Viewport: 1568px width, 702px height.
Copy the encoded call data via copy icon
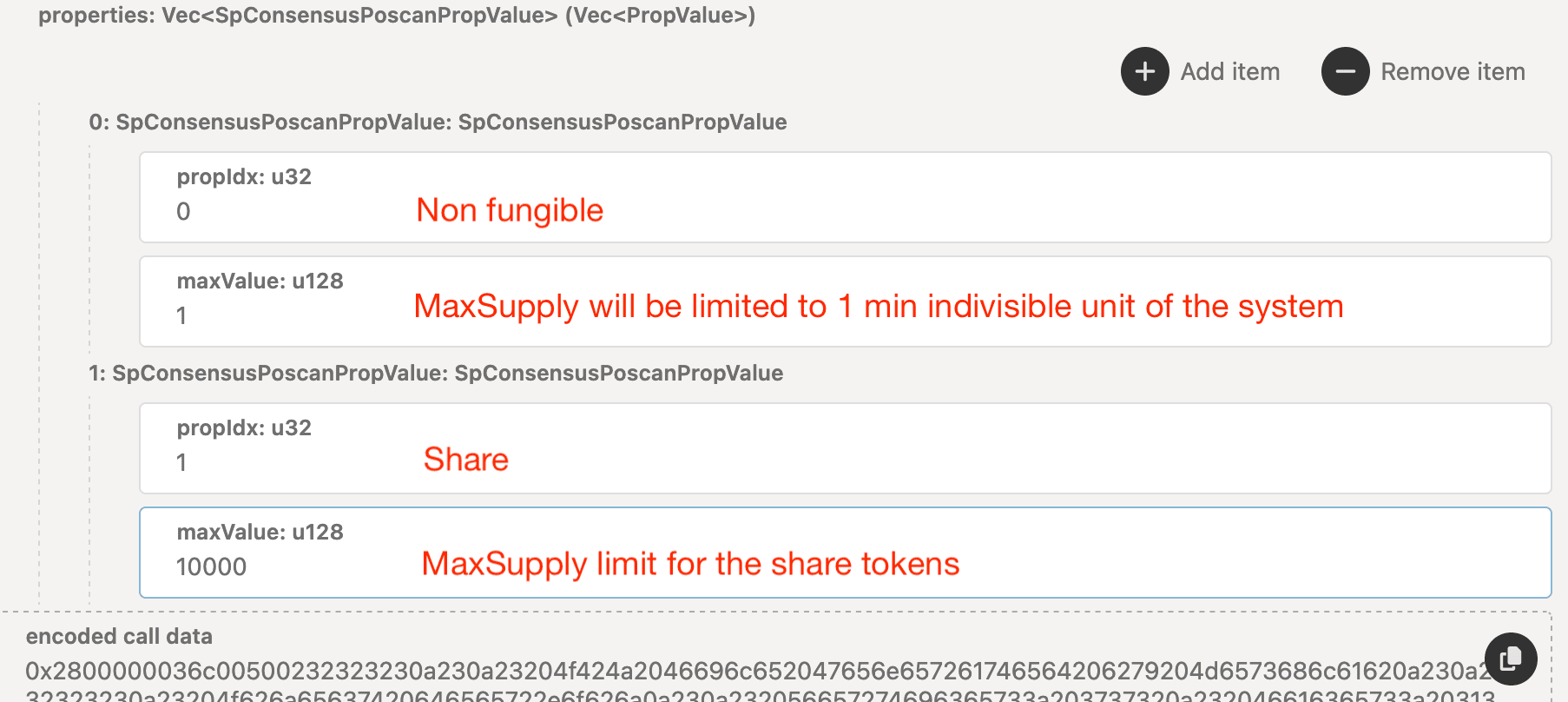[x=1510, y=659]
